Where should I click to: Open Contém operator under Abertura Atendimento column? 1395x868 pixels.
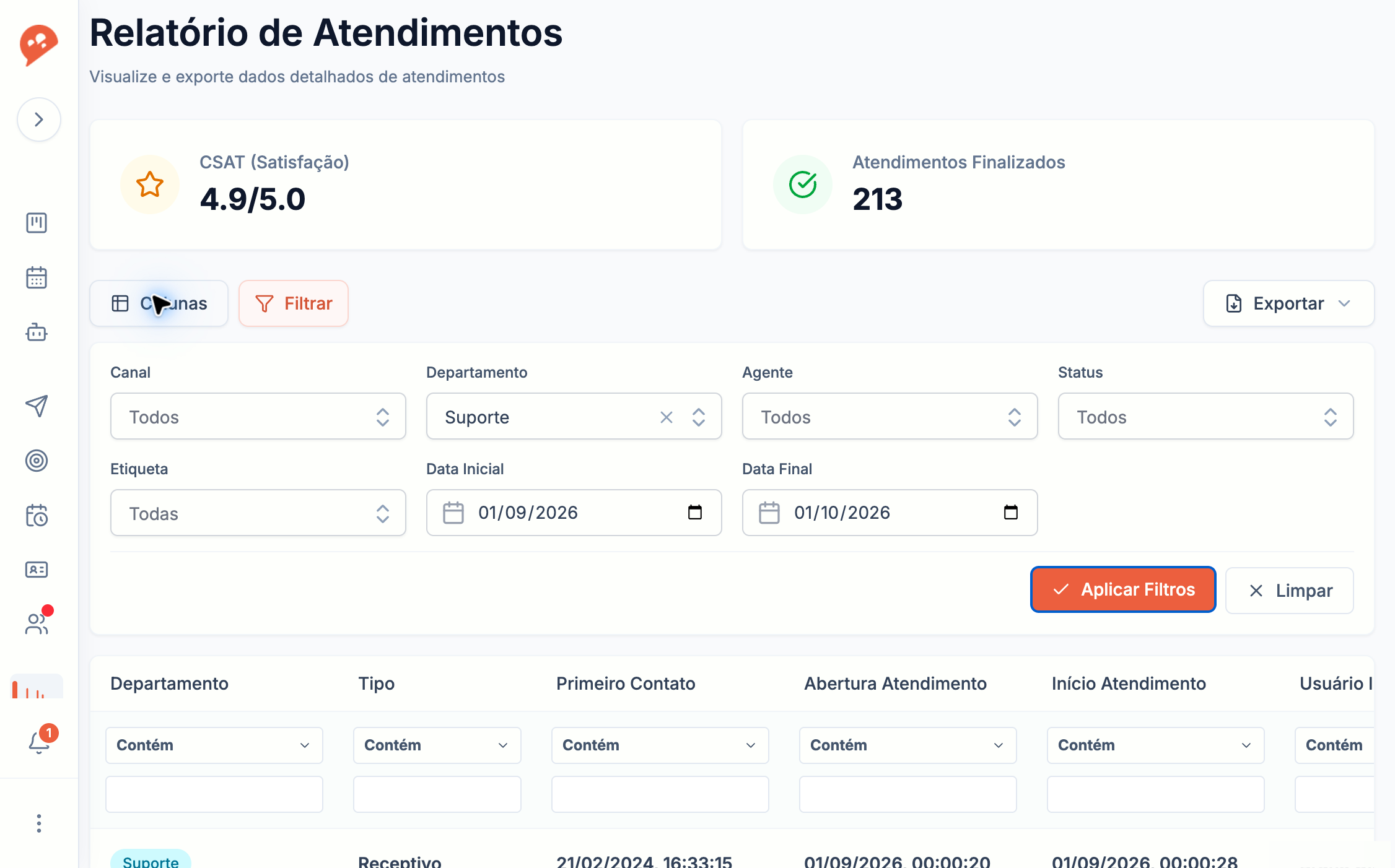[x=907, y=745]
